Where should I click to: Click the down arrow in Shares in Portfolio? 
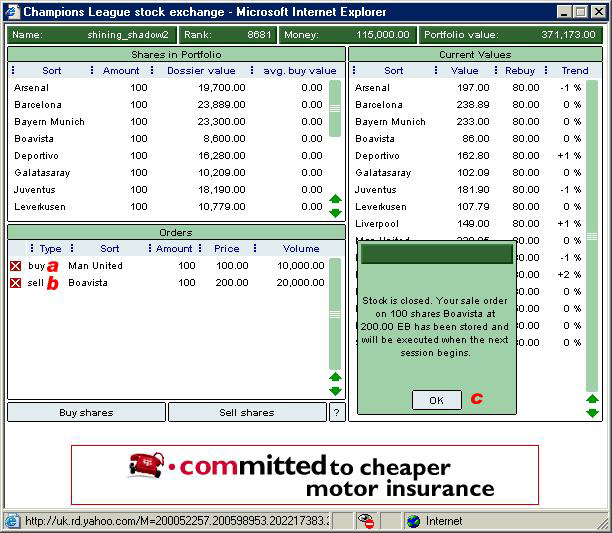pyautogui.click(x=335, y=213)
